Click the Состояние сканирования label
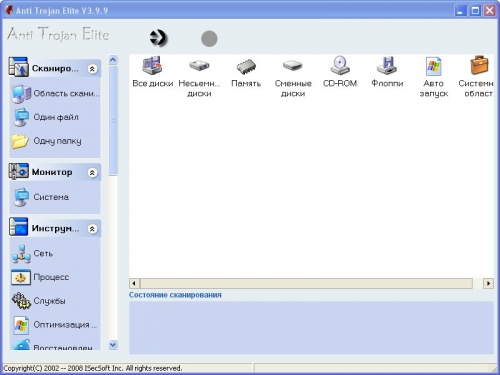Screen dimensions: 500x375 tap(175, 295)
